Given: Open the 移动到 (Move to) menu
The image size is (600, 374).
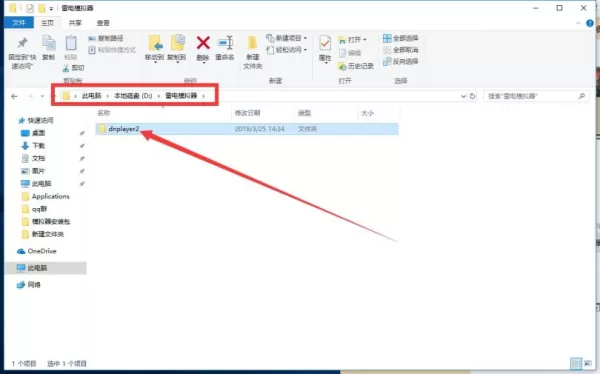Looking at the screenshot, I should click(155, 48).
